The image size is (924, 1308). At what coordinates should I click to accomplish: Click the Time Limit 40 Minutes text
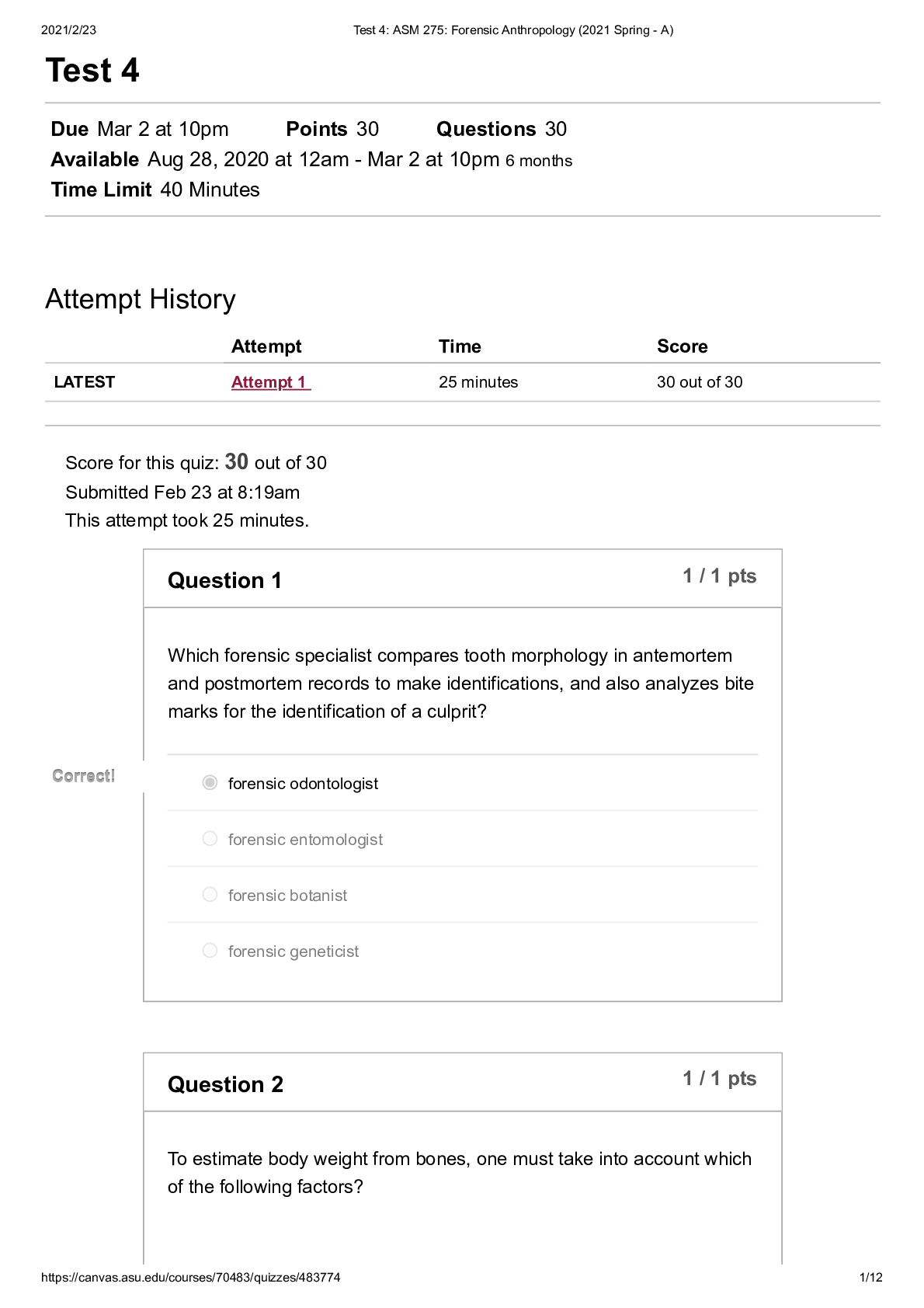155,190
